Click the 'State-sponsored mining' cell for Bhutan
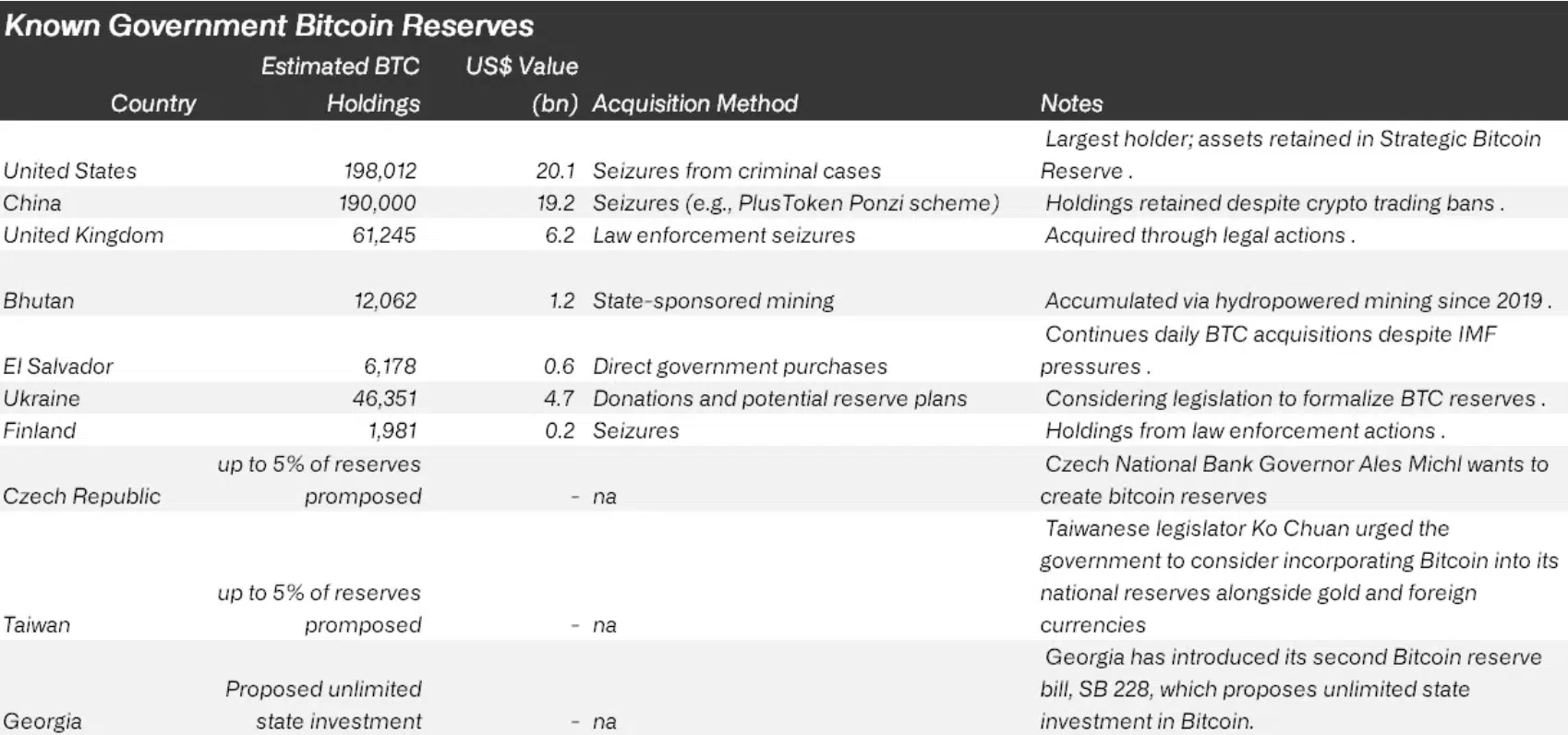Viewport: 1568px width, 735px height. (x=713, y=301)
